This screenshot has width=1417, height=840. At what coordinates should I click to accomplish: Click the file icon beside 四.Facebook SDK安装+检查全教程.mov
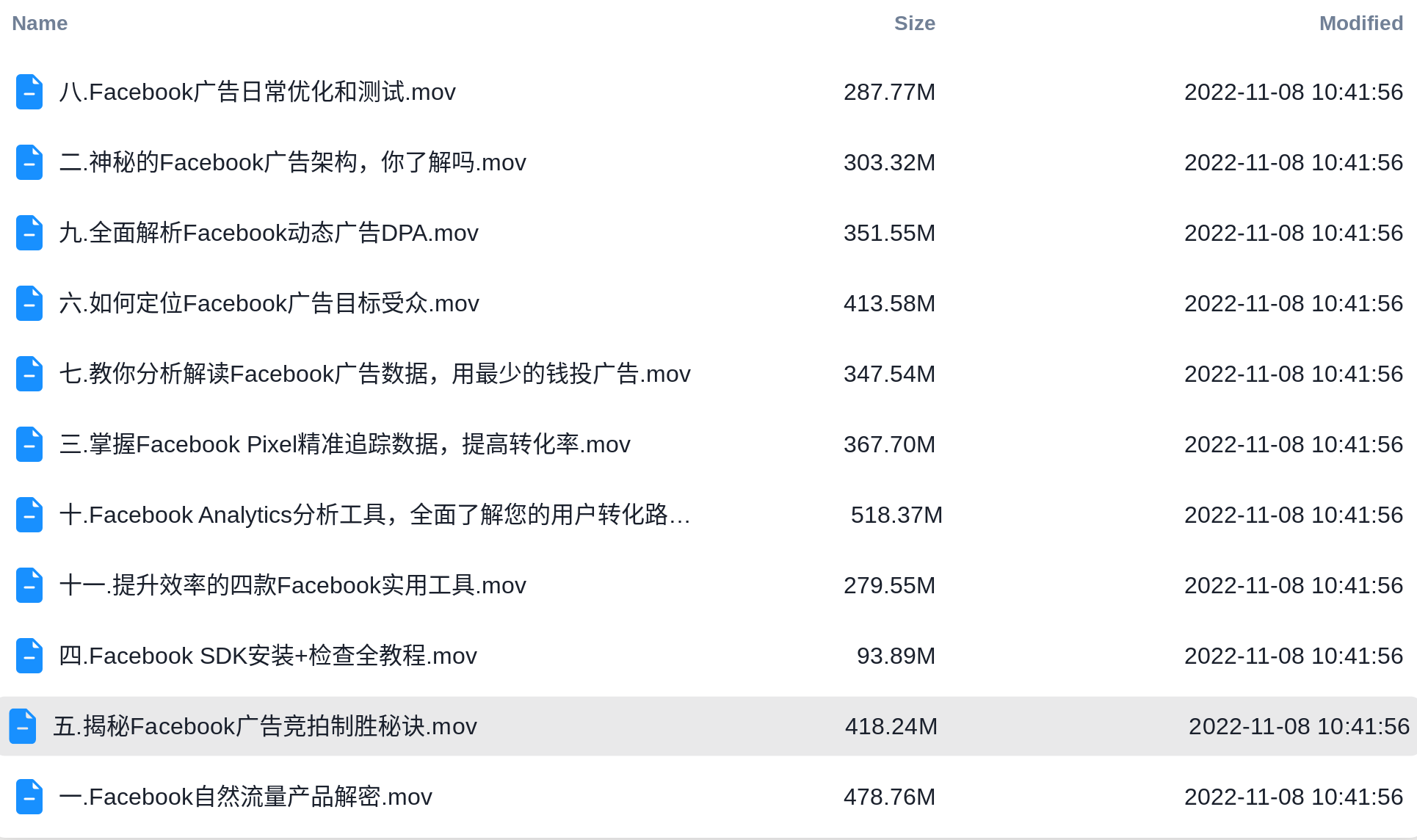pyautogui.click(x=29, y=656)
